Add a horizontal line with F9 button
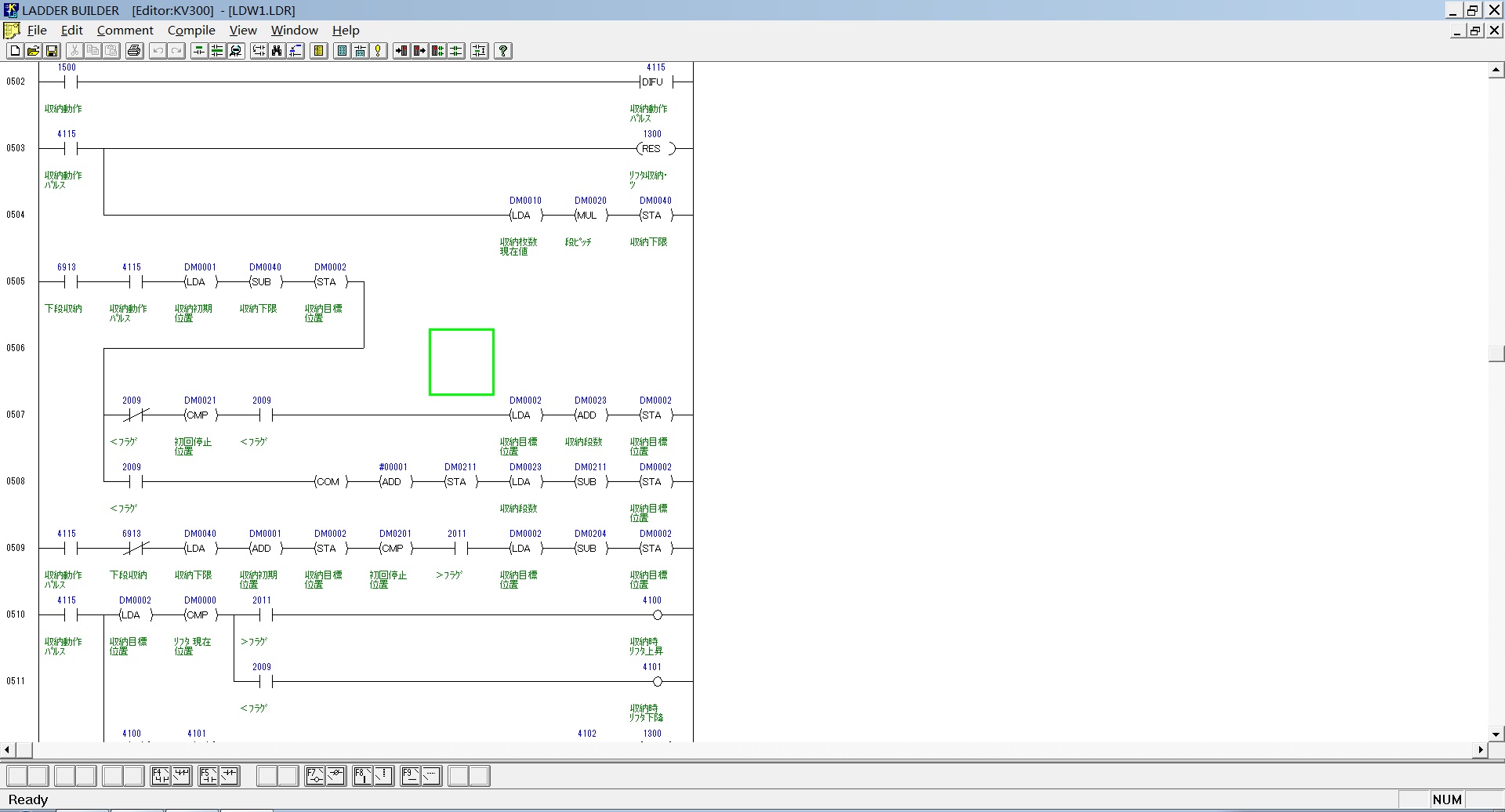The image size is (1505, 812). 411,776
